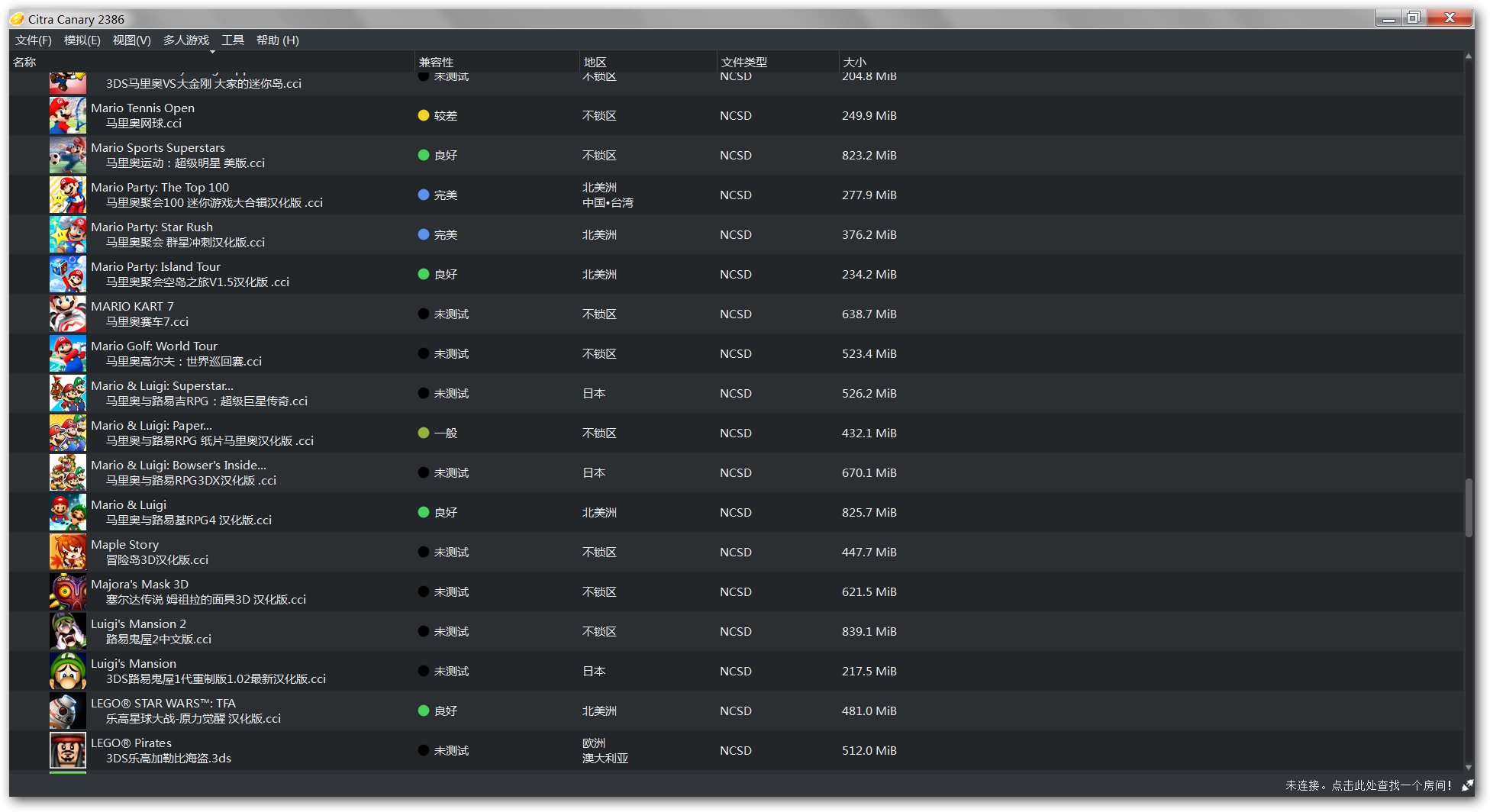
Task: Select the Mario Golf: World Tour title text
Action: [154, 346]
